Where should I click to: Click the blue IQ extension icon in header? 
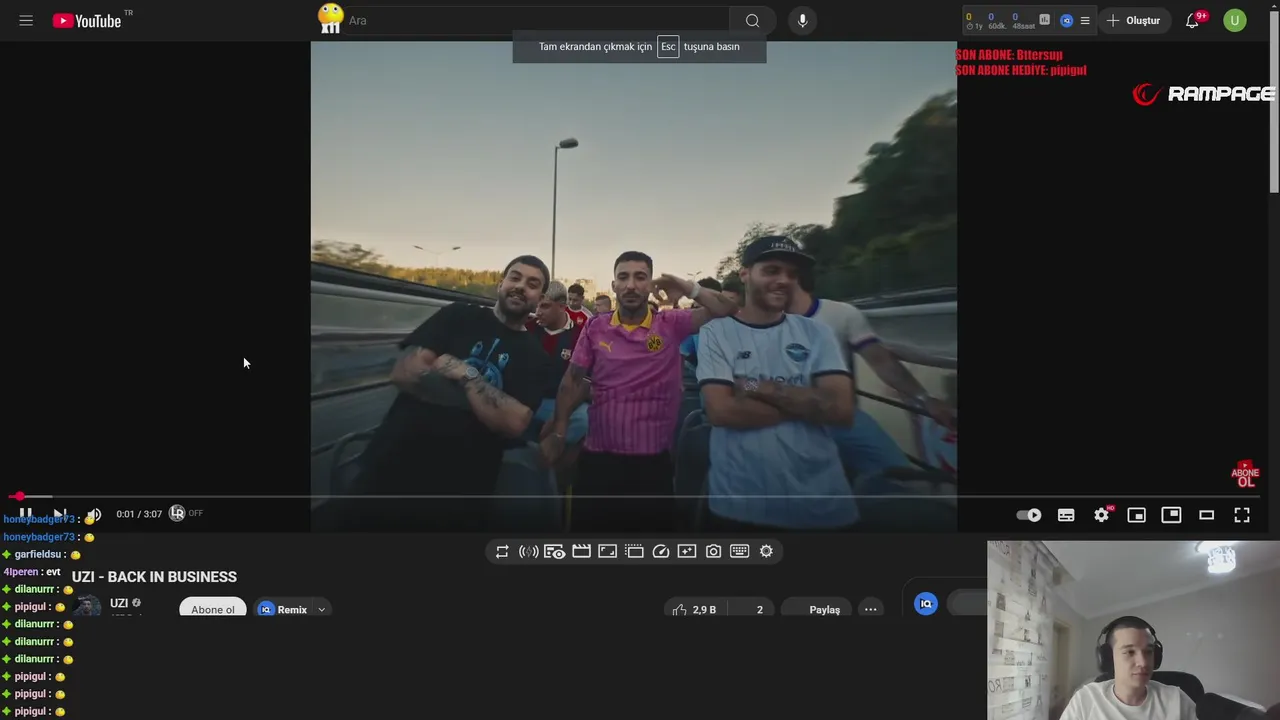(x=1066, y=20)
